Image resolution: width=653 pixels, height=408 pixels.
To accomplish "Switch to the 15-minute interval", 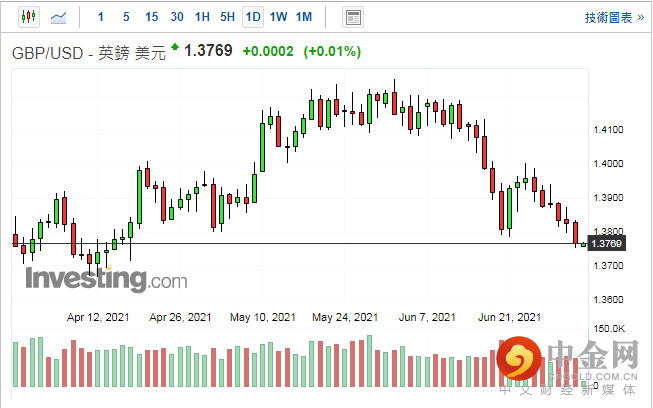I will pos(151,17).
